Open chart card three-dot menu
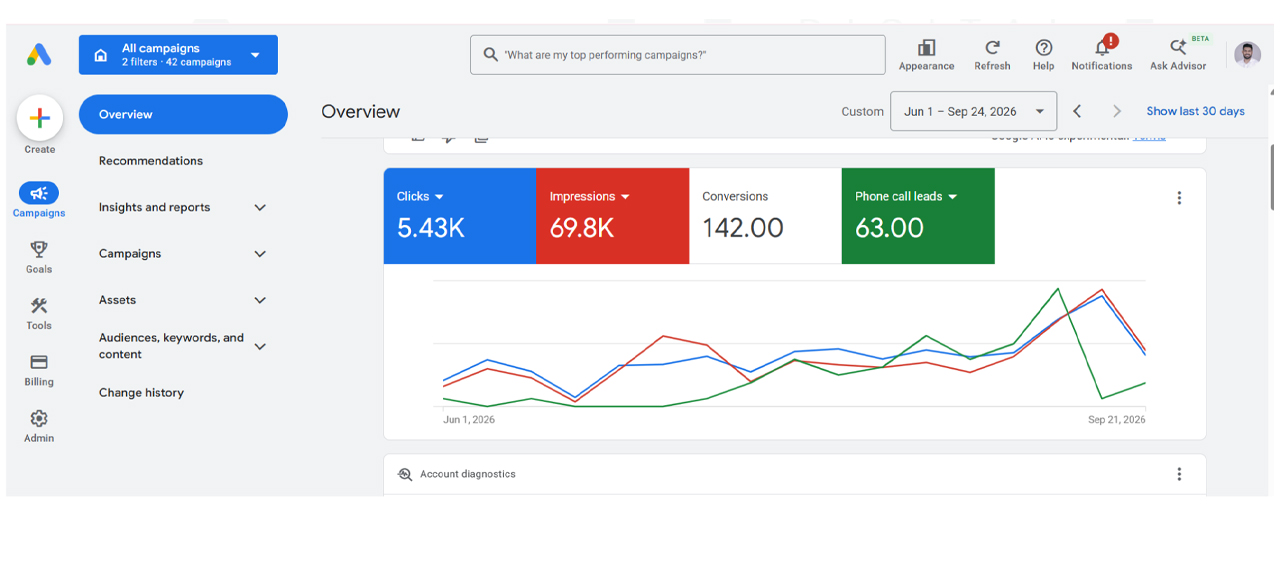The image size is (1280, 572). (1179, 198)
